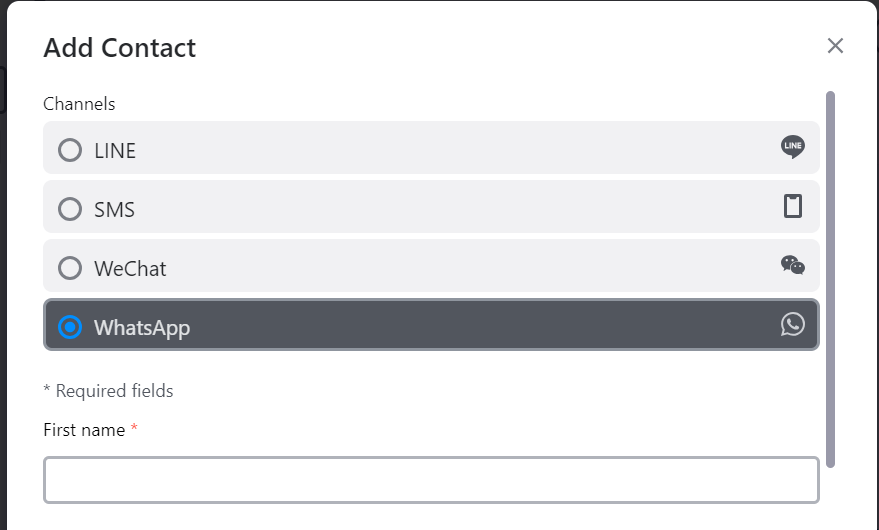Select the WeChat radio button
The image size is (879, 530).
[70, 268]
